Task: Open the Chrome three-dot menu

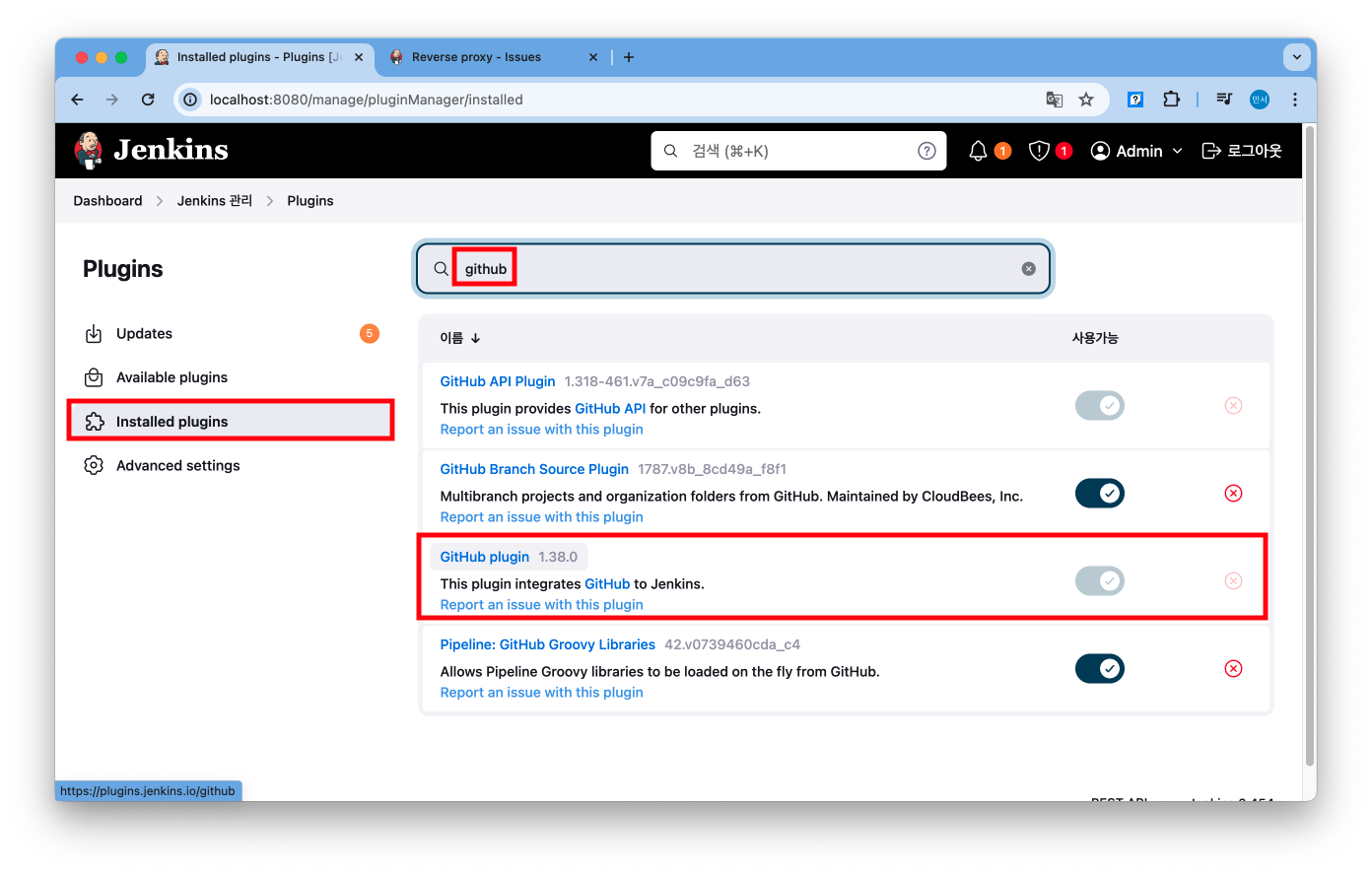Action: tap(1295, 100)
